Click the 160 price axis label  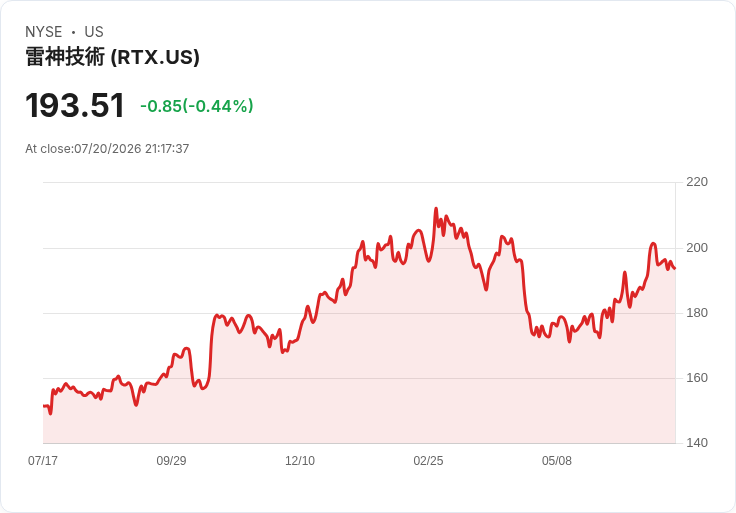[x=697, y=377]
